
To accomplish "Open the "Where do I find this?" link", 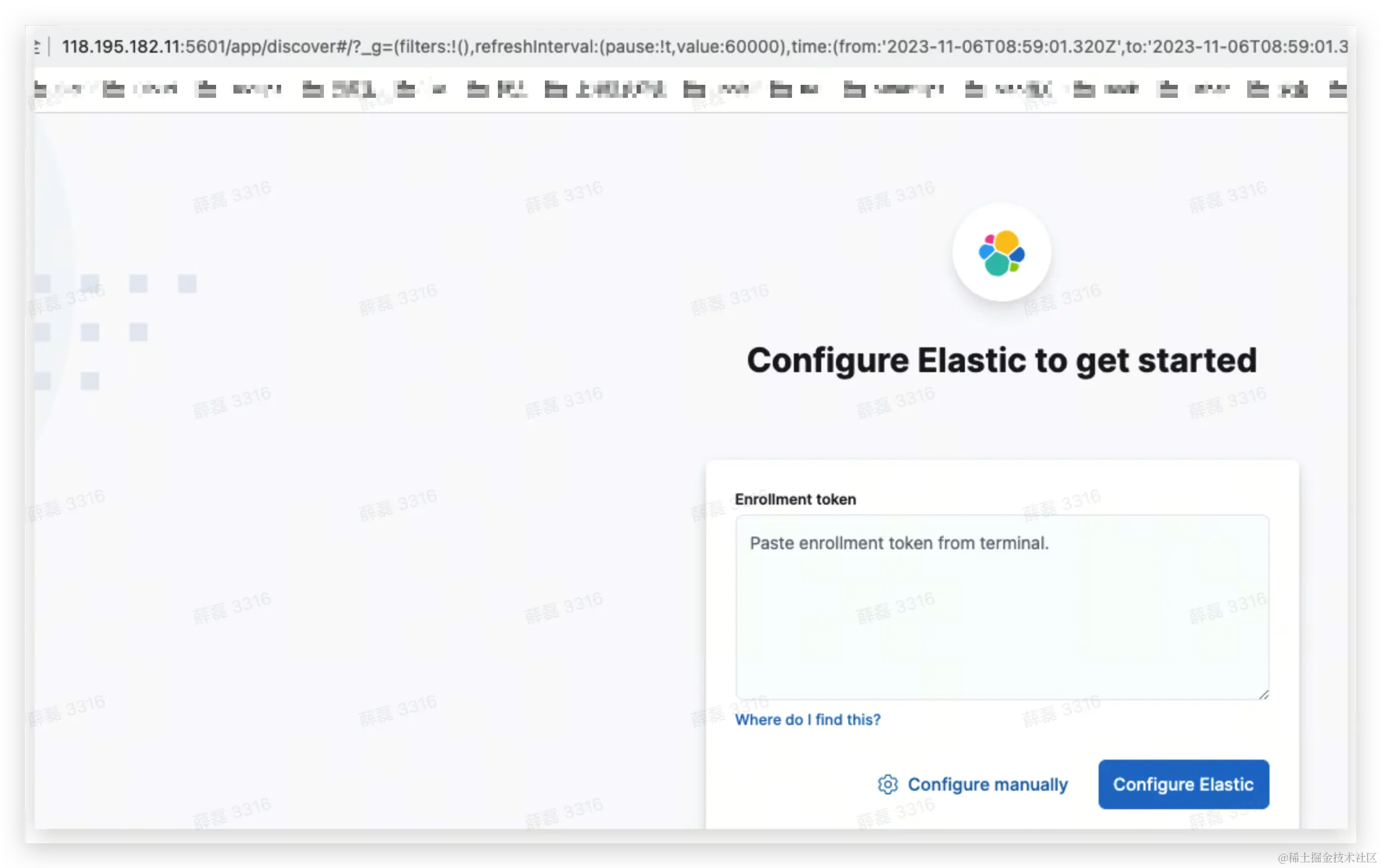I will (x=807, y=719).
